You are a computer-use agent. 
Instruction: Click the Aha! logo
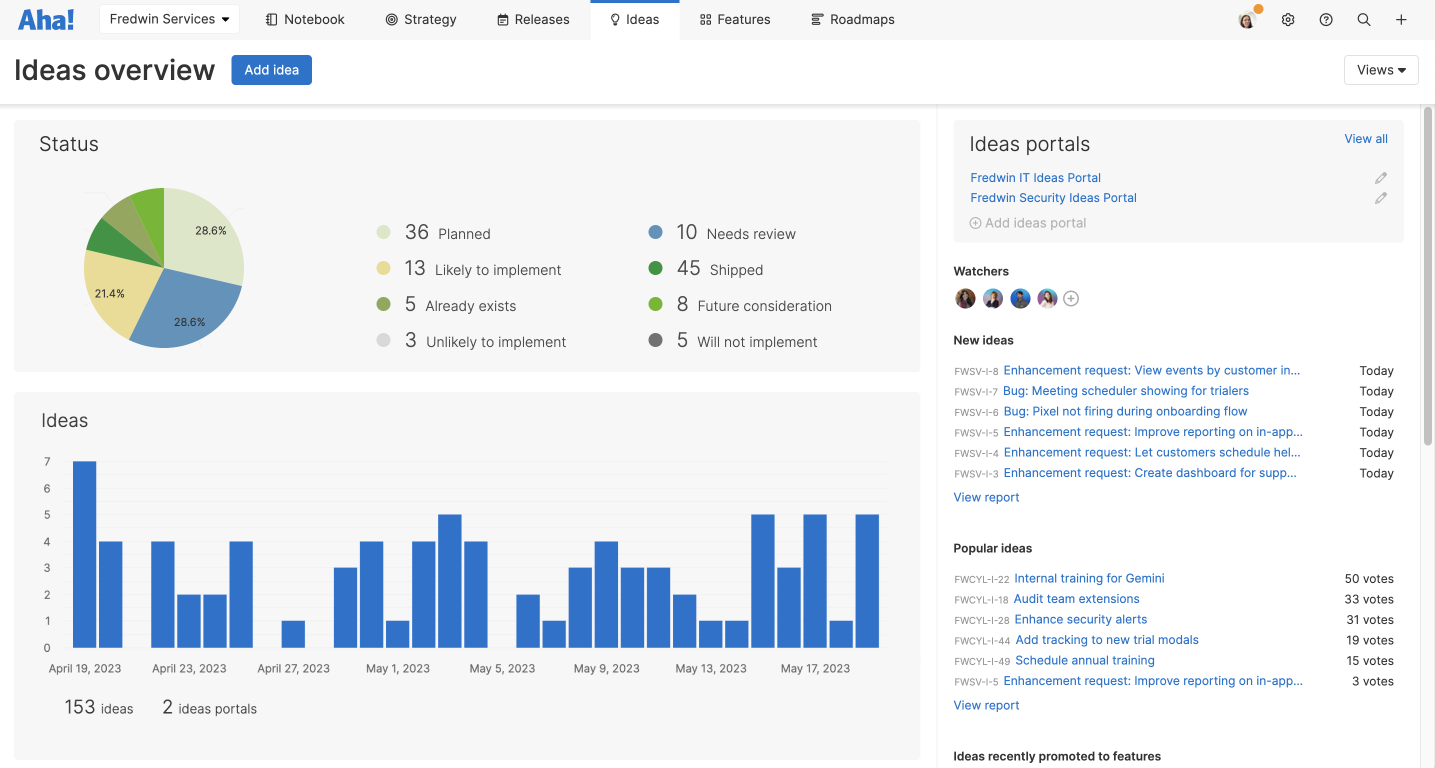pos(46,19)
